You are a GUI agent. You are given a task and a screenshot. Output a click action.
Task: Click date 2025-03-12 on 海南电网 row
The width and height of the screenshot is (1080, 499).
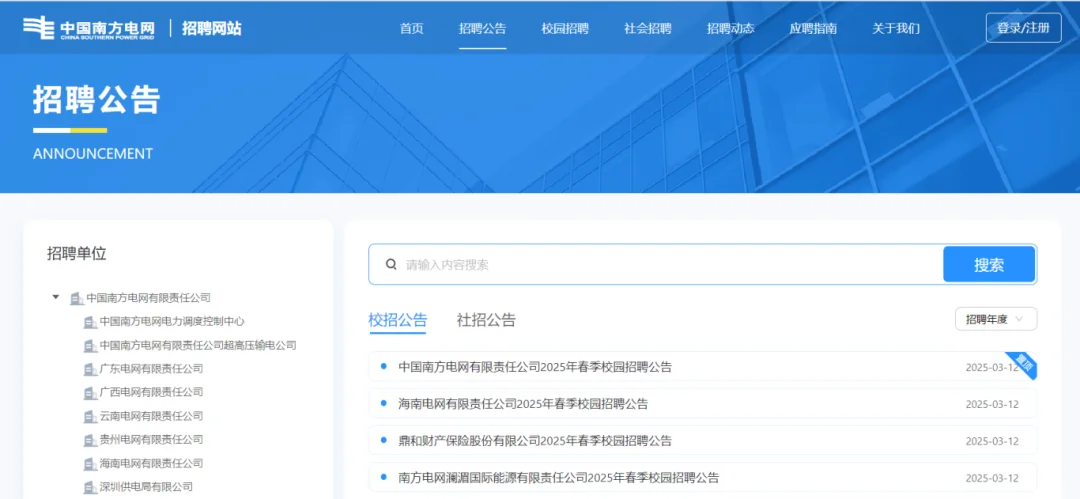[992, 405]
